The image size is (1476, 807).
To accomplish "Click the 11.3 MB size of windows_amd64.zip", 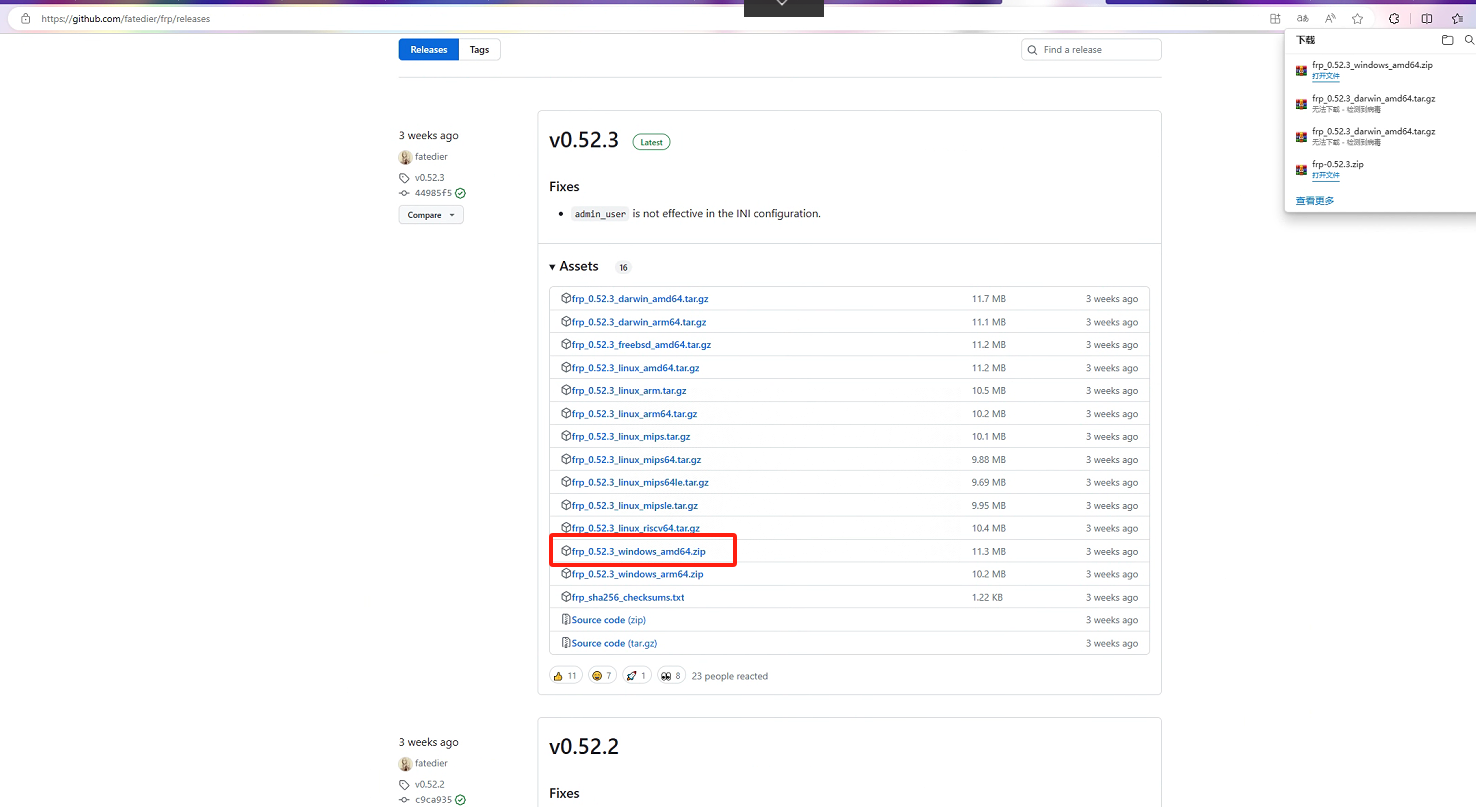I will click(989, 552).
